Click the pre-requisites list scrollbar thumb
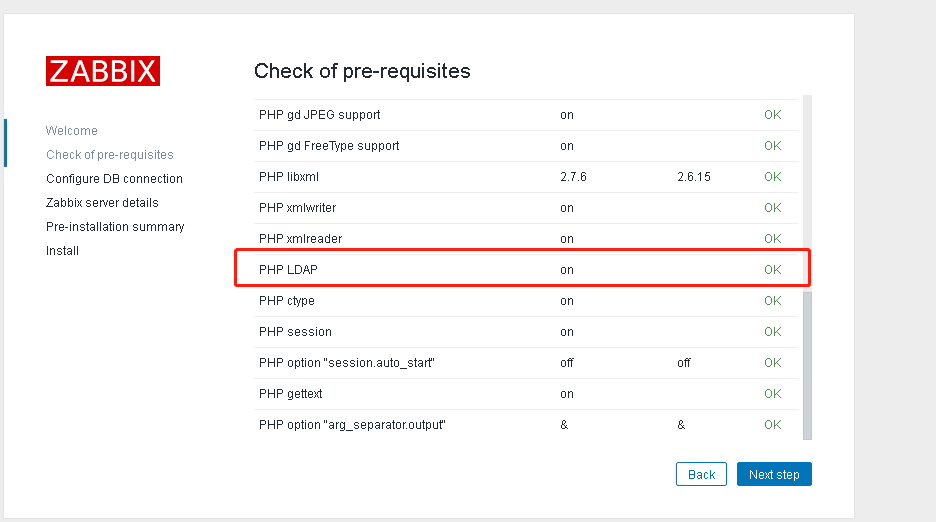 [807, 364]
